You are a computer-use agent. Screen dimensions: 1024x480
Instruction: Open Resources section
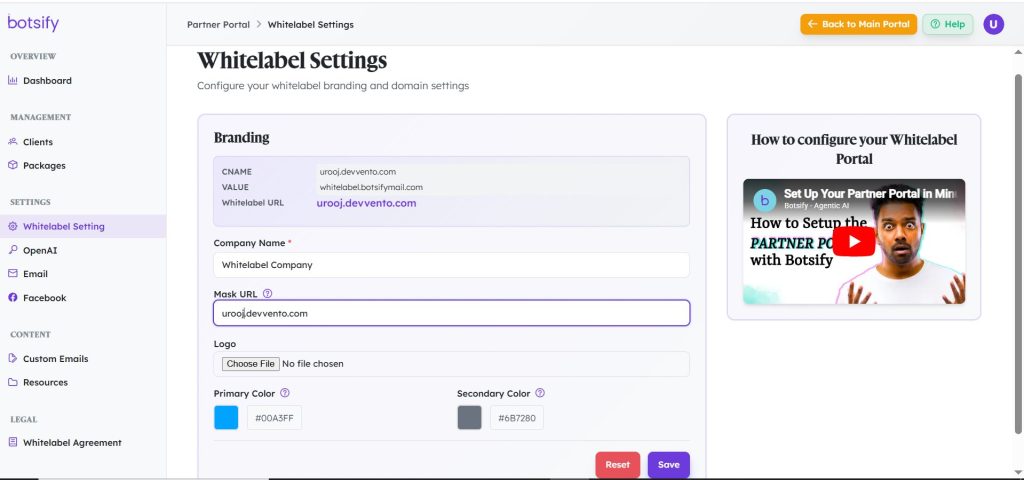pyautogui.click(x=45, y=382)
